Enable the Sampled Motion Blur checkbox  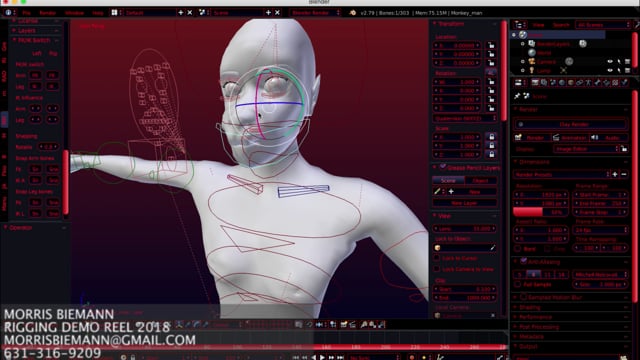coord(524,297)
